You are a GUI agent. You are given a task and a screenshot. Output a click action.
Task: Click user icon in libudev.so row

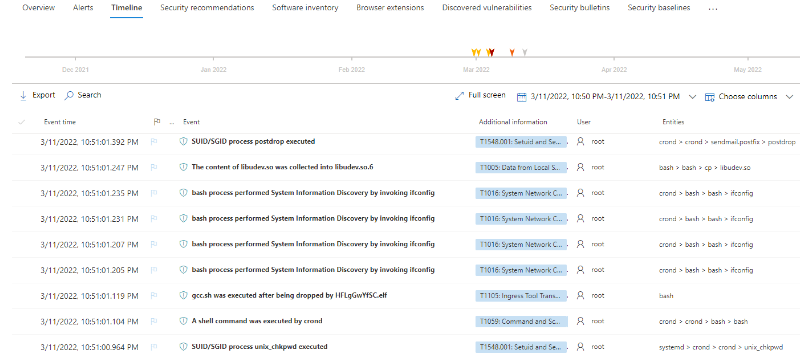coord(580,167)
